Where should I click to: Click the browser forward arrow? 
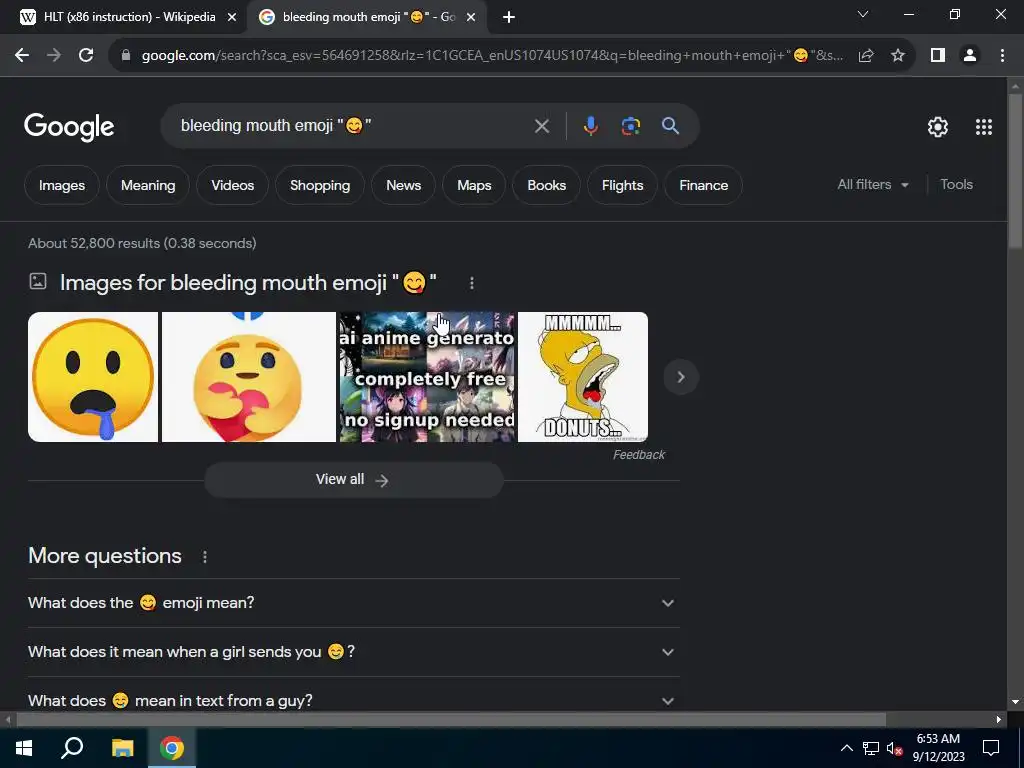54,56
